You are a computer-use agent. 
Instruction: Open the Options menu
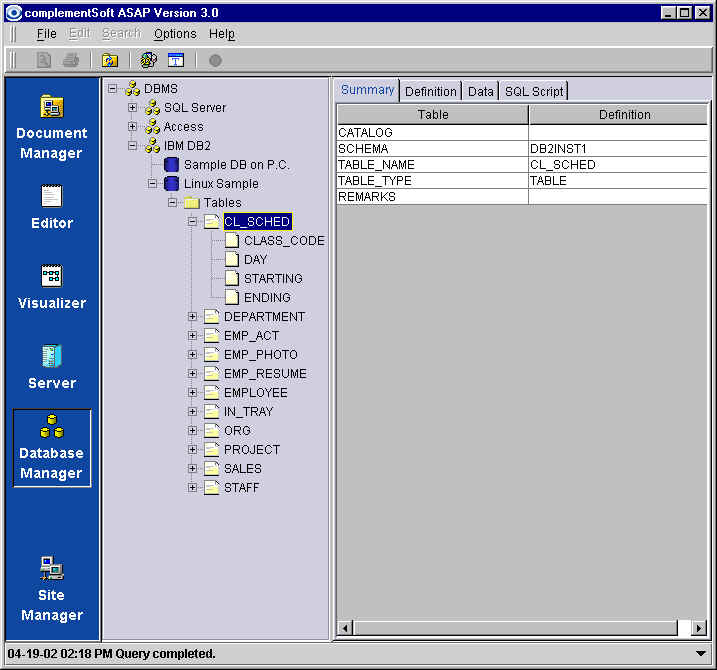coord(175,34)
